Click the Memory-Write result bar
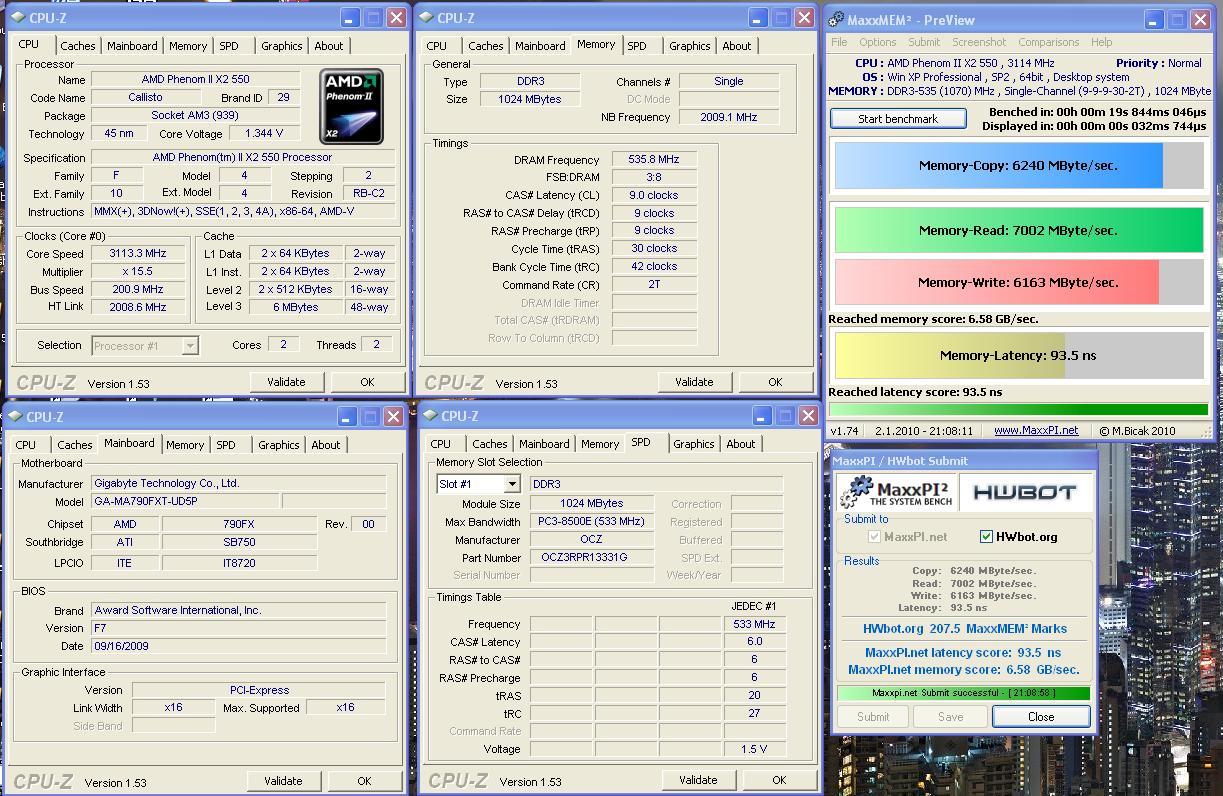Screen dimensions: 1223x796 point(1019,282)
